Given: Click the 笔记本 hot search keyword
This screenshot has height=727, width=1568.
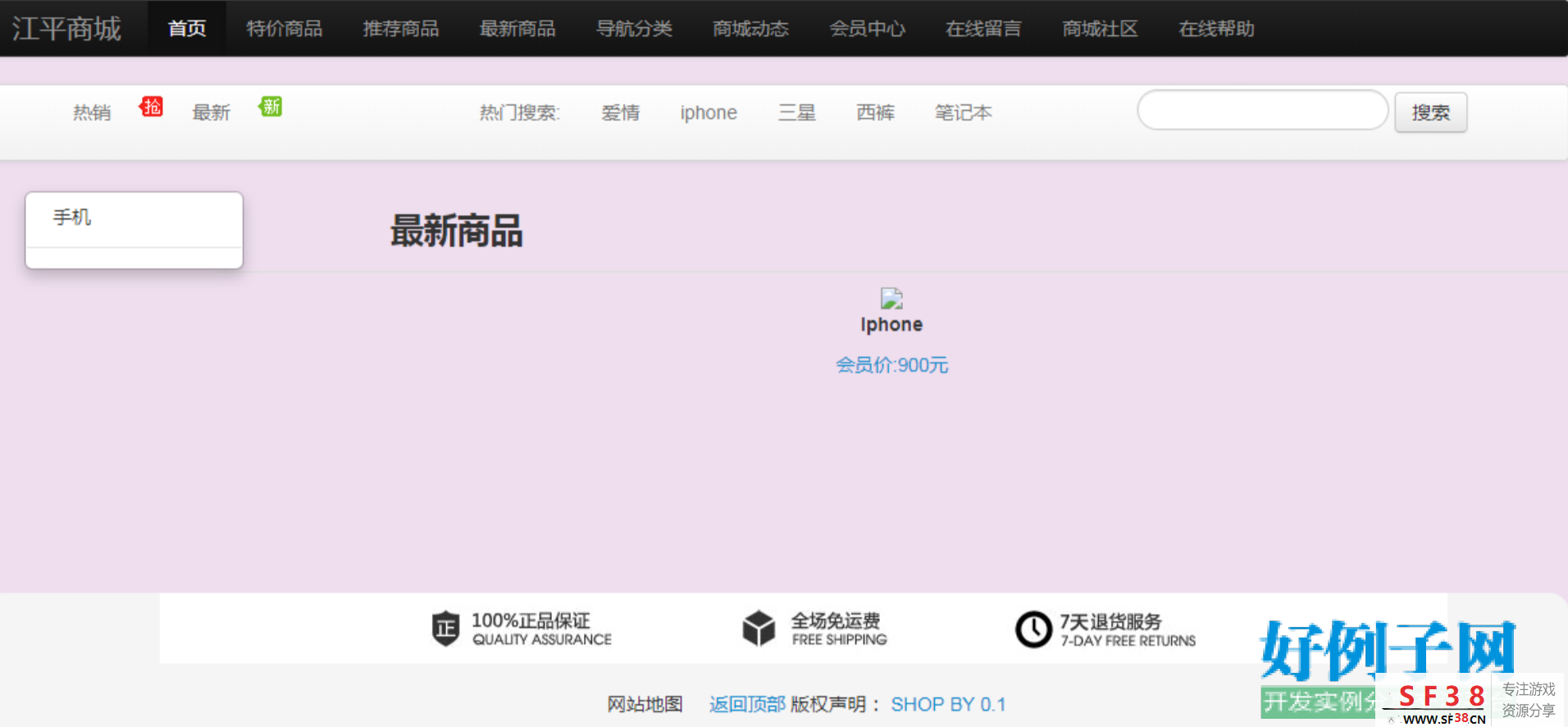Looking at the screenshot, I should (x=963, y=112).
